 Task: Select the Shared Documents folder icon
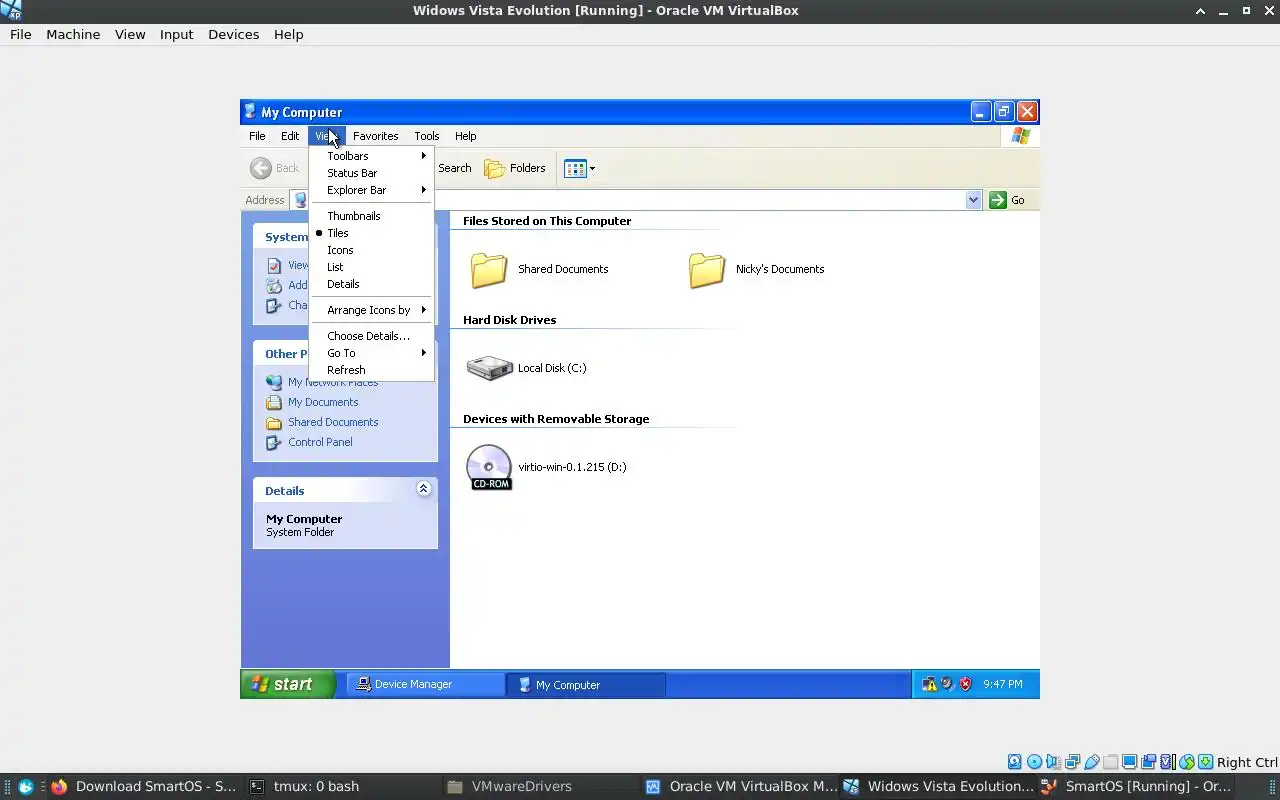[489, 269]
